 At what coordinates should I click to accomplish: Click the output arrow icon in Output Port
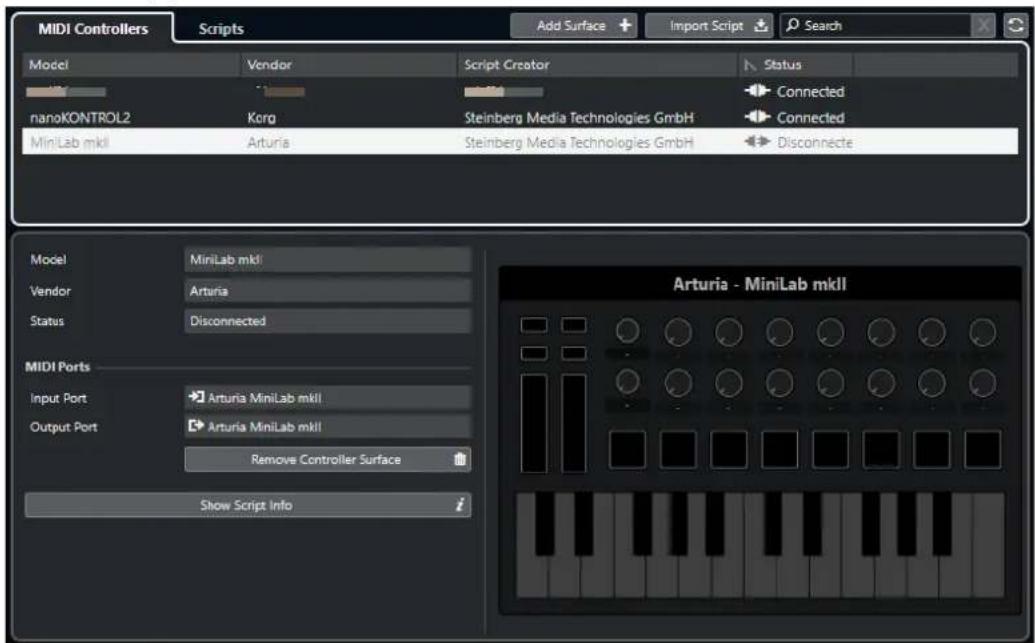196,426
